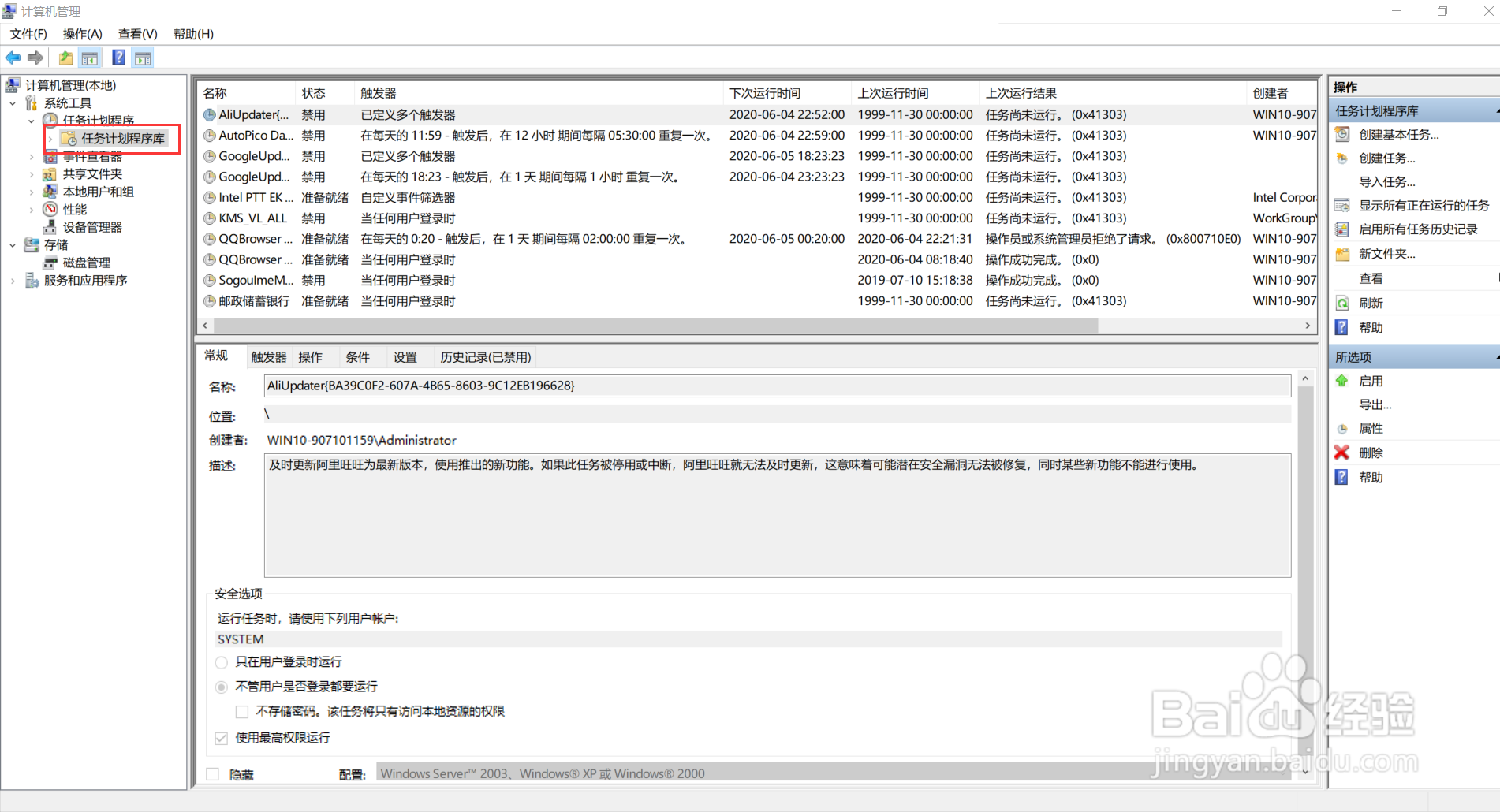Click the 计算机管理(本地) root icon
Image resolution: width=1500 pixels, height=812 pixels.
point(13,85)
